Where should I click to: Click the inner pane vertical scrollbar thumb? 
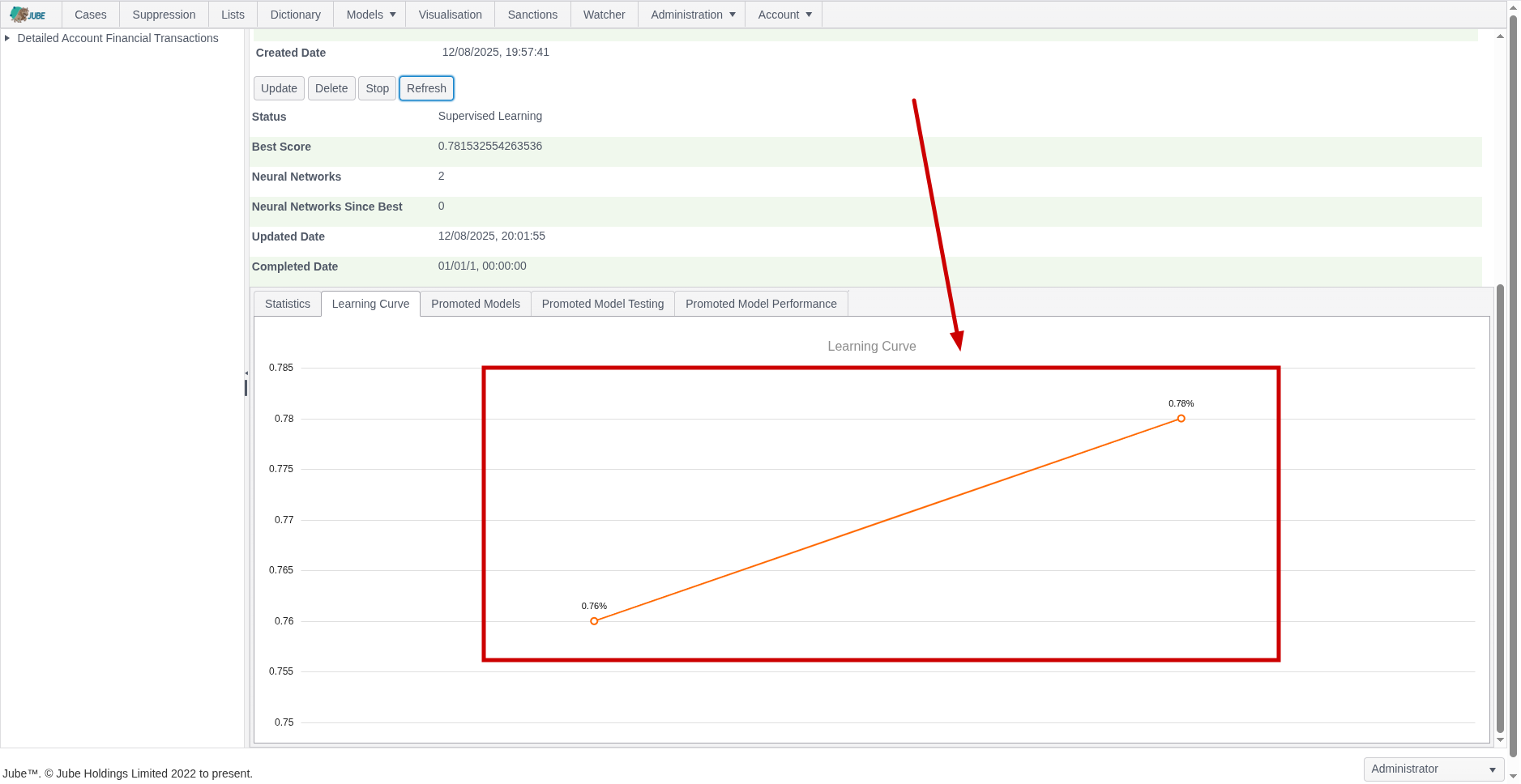click(1500, 508)
